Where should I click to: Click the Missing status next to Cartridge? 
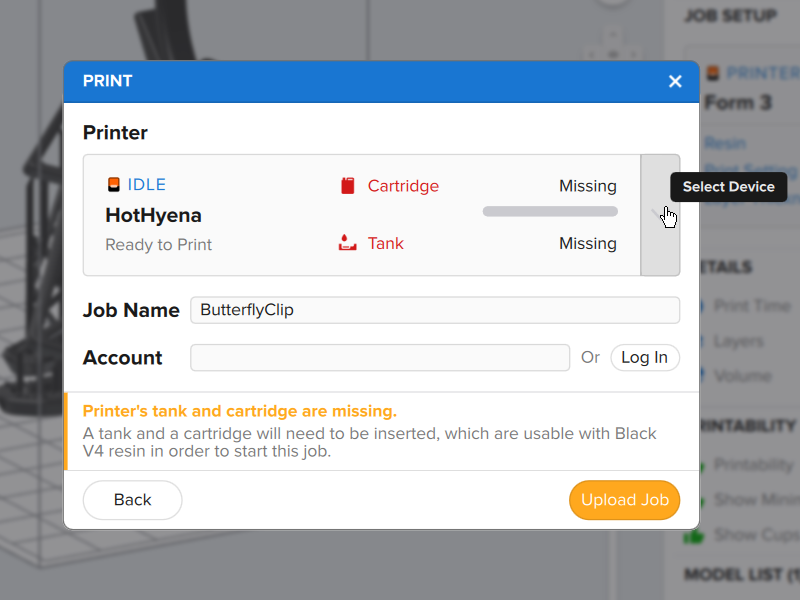coord(588,186)
